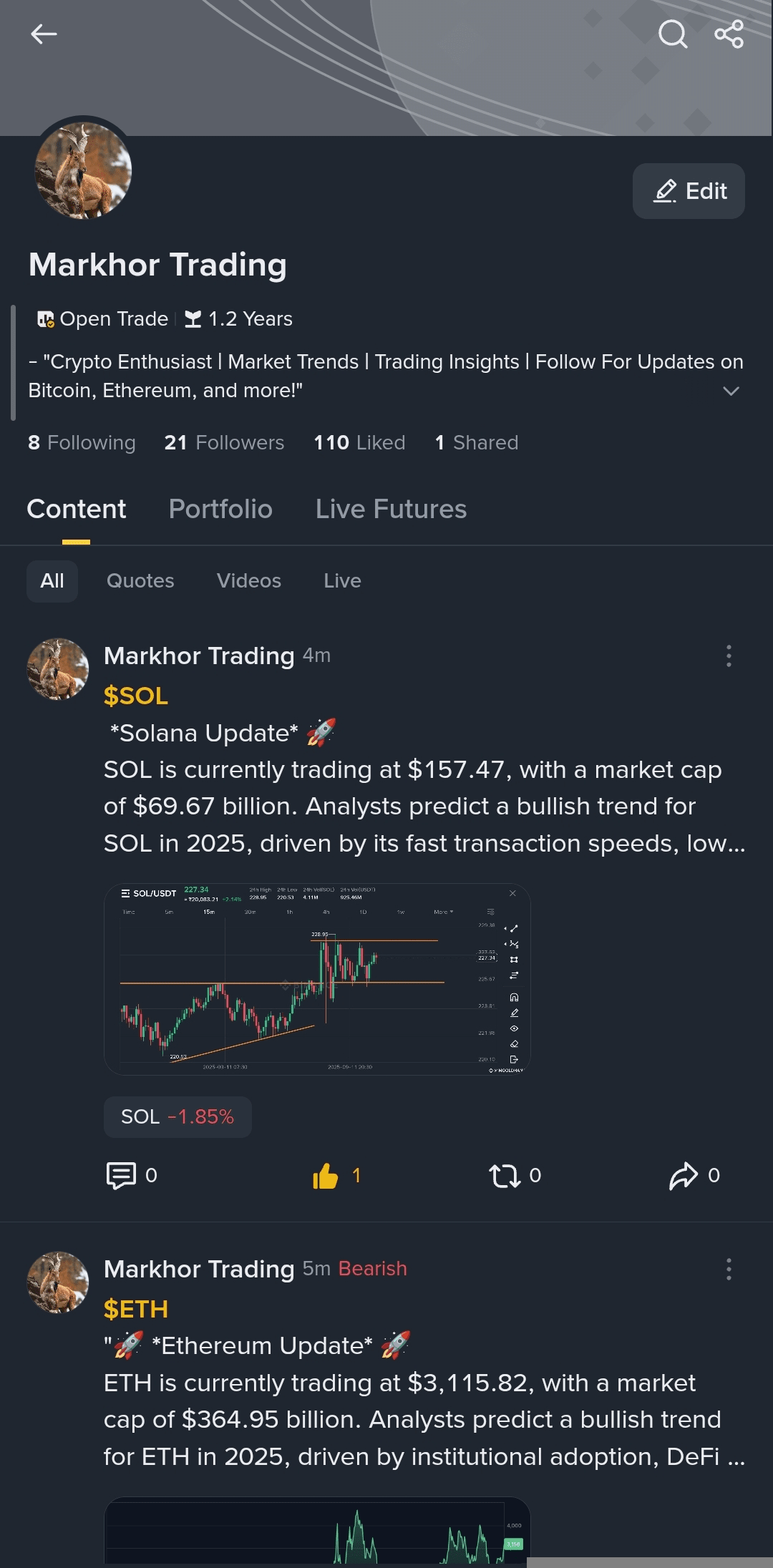Open comments on the SOL post

click(122, 1175)
